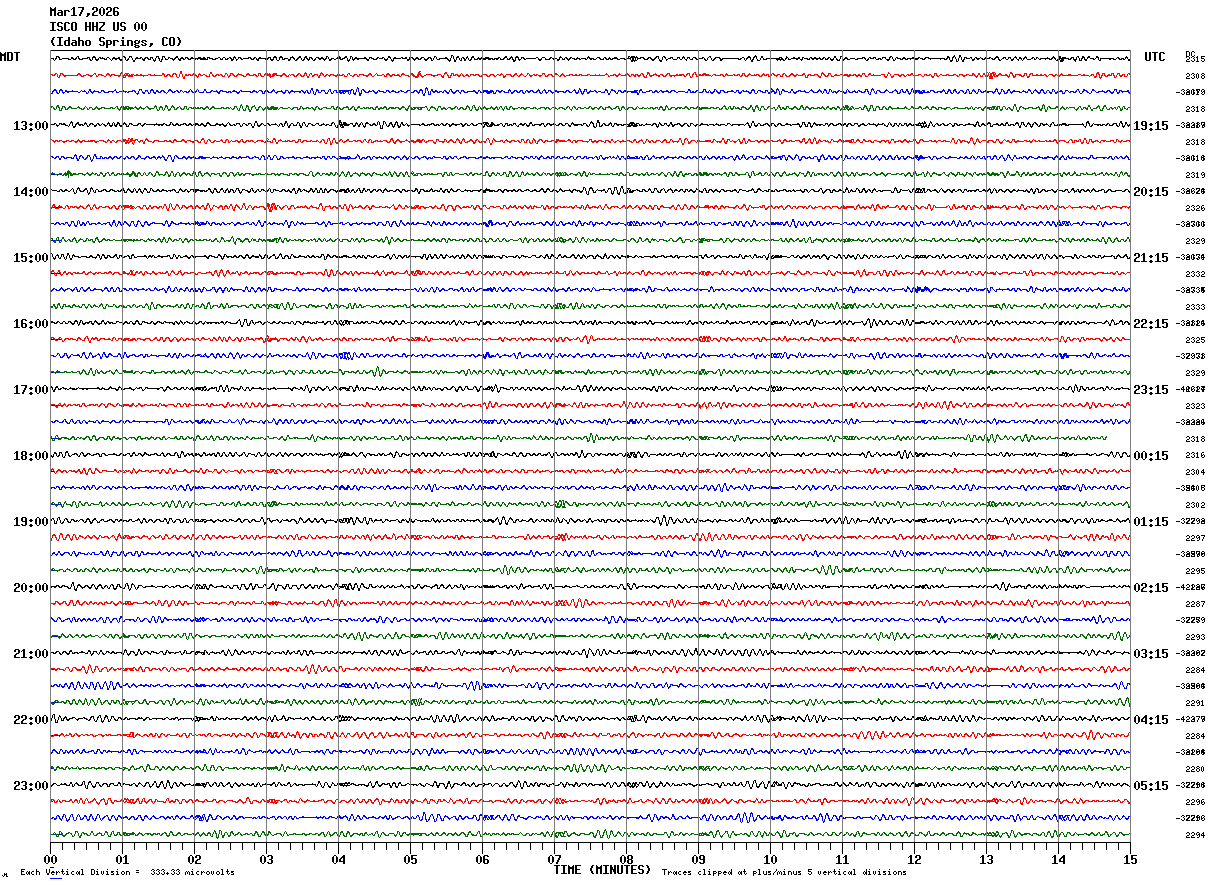Click minute tick 03 on the time axis
This screenshot has width=1210, height=886.
[266, 859]
